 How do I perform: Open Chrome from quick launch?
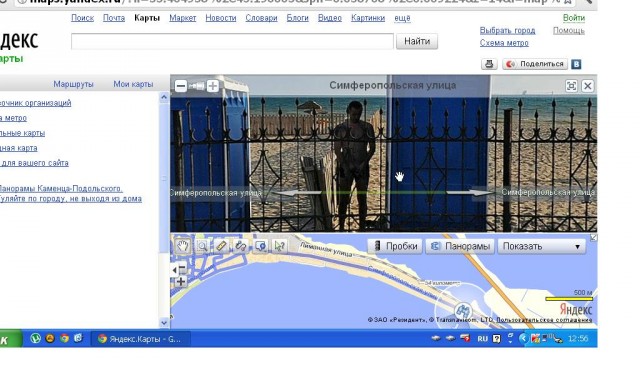[x=64, y=338]
